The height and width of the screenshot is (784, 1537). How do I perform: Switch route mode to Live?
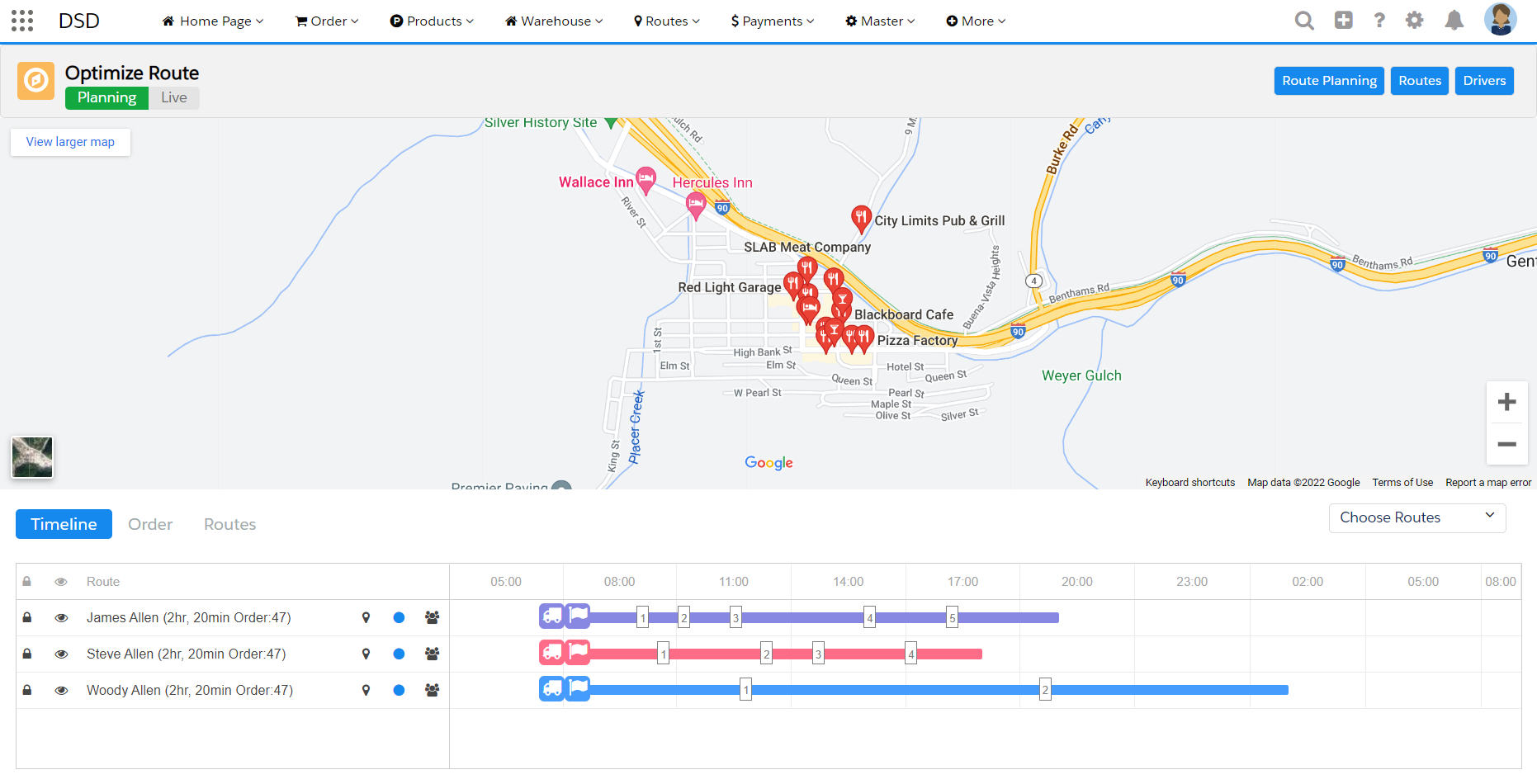pos(173,97)
